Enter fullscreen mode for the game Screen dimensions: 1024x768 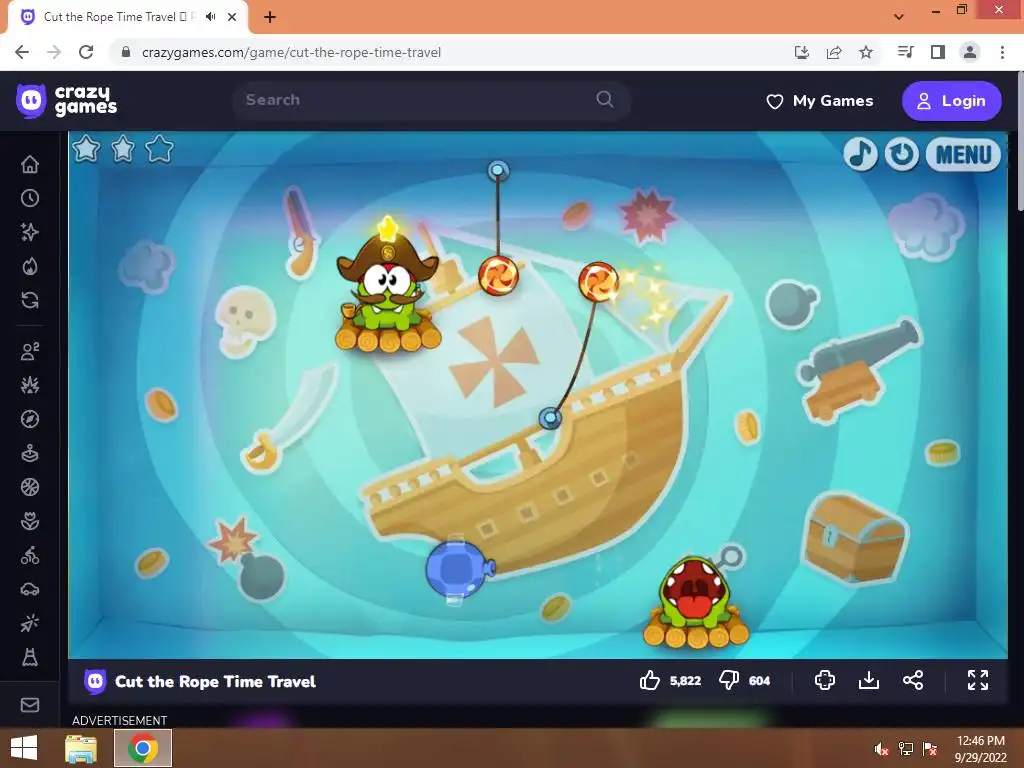978,680
